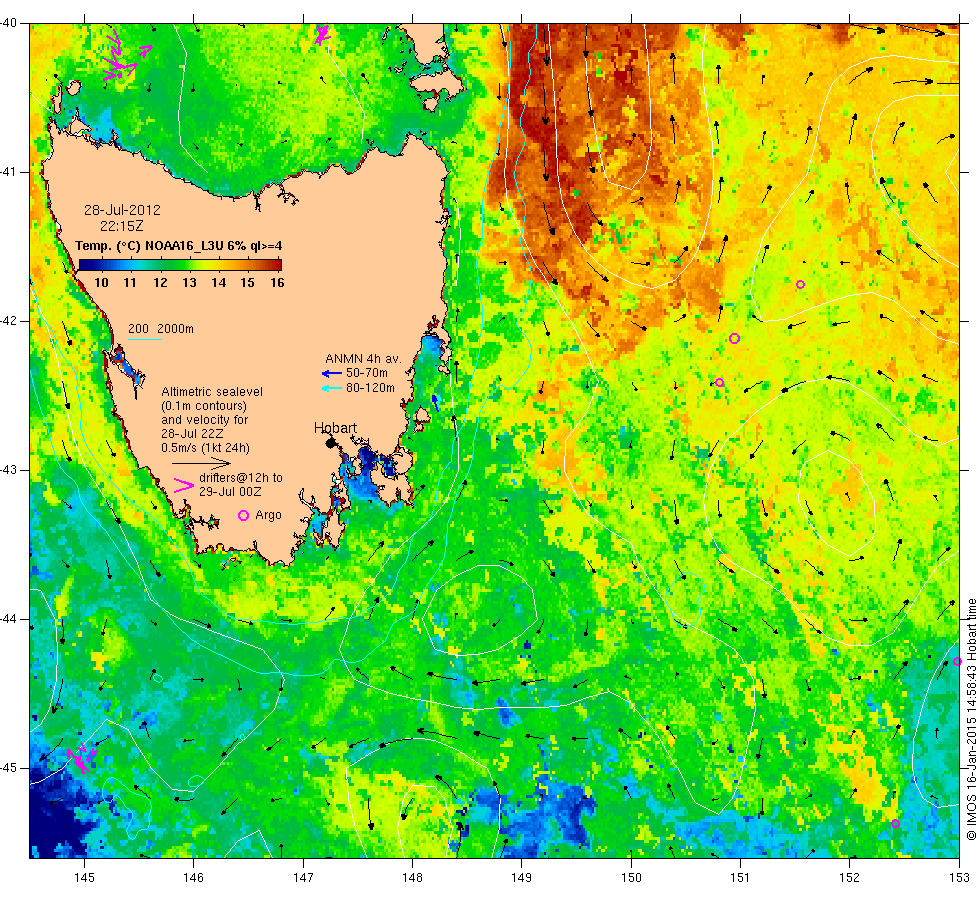
Task: Click the '200 2000m' depth contour label
Action: 161,329
